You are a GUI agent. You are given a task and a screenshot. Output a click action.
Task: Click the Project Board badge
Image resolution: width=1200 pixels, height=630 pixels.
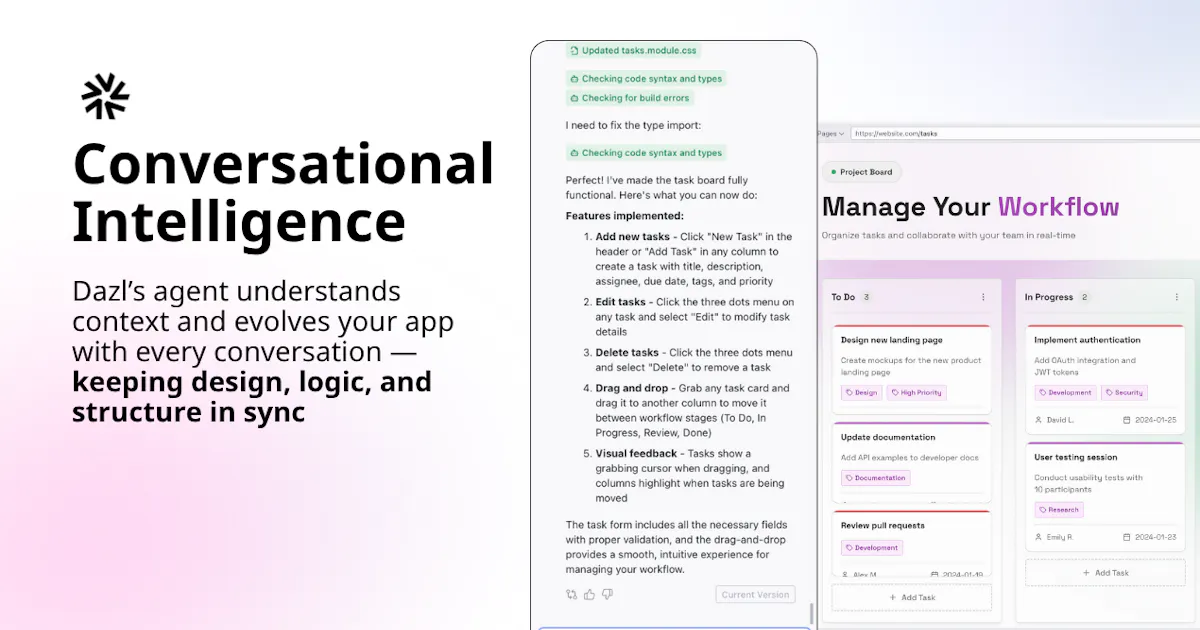coord(861,172)
